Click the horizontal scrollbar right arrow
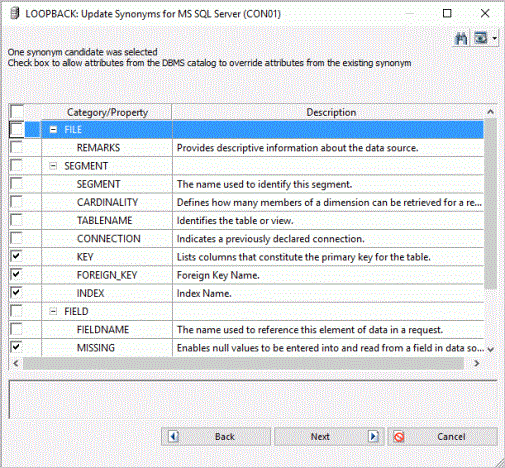Viewport: 505px width, 468px height. (x=477, y=363)
